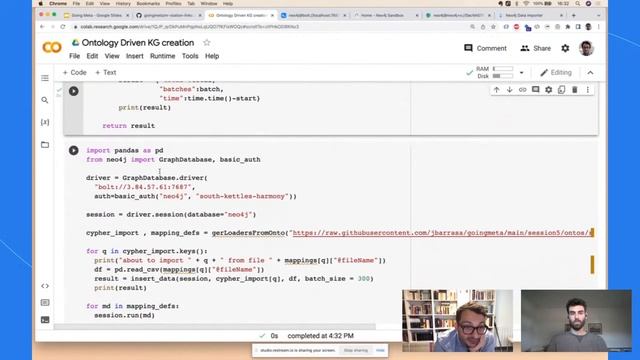The height and width of the screenshot is (360, 640).
Task: Click the Chrome address bar URL
Action: (190, 27)
